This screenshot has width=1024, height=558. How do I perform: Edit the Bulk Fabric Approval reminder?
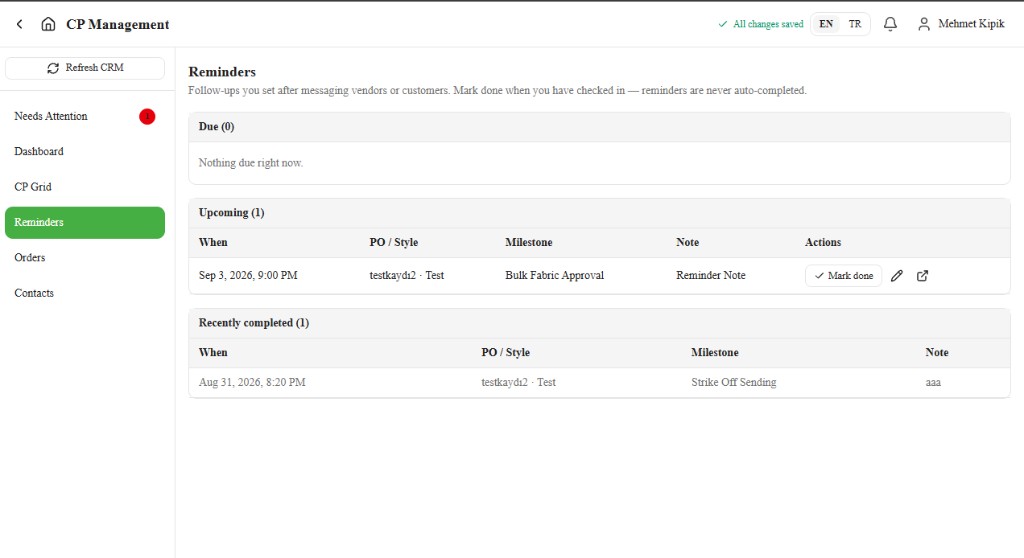click(x=897, y=276)
